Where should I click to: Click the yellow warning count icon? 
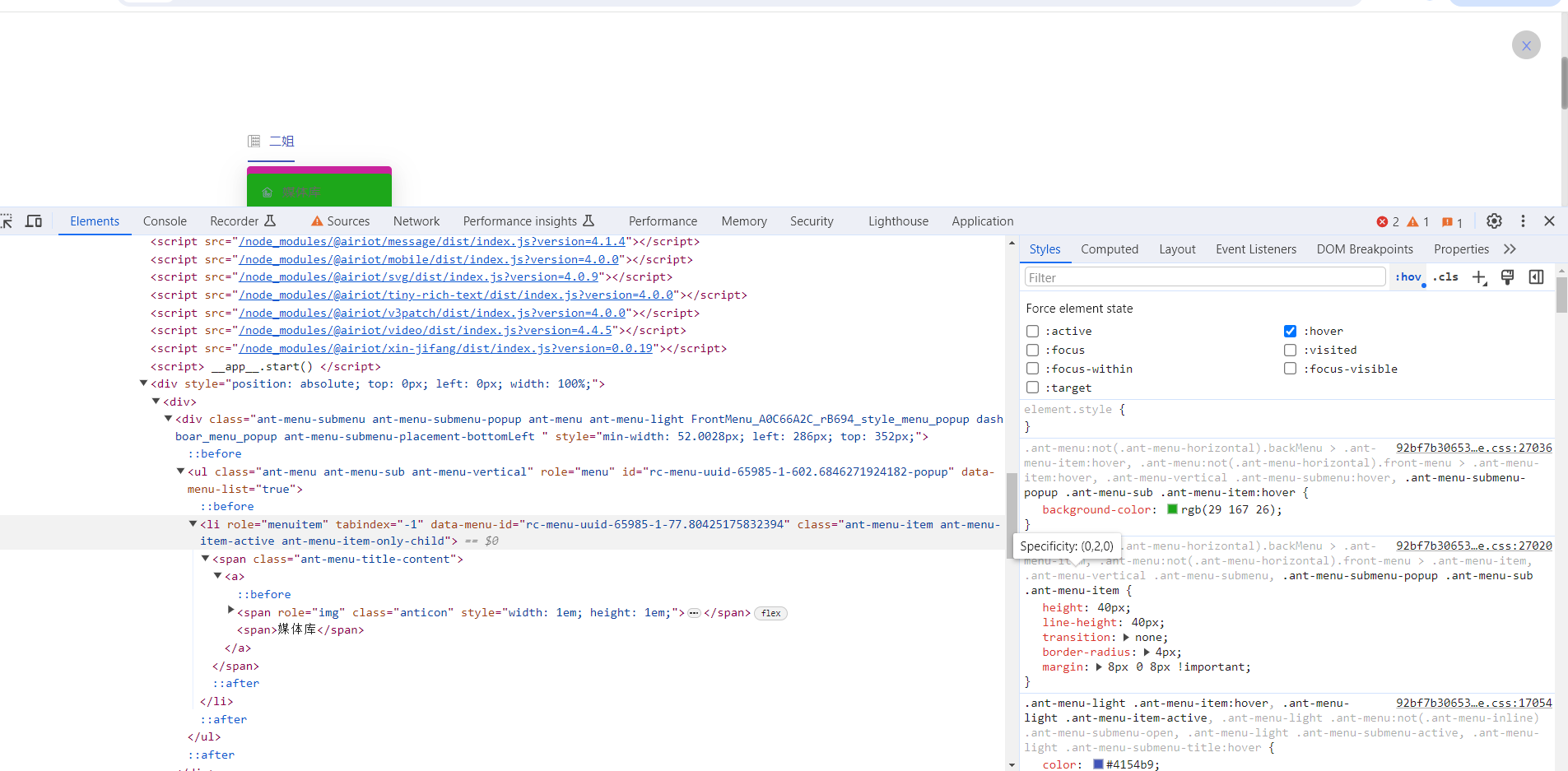(x=1412, y=222)
